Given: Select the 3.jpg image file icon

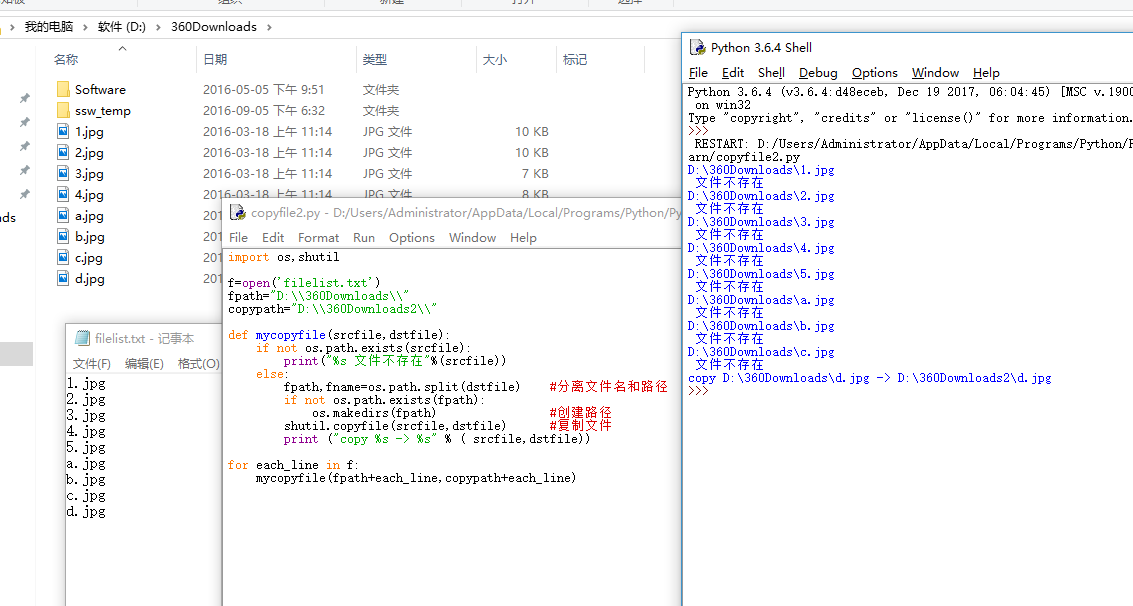Looking at the screenshot, I should coord(63,173).
